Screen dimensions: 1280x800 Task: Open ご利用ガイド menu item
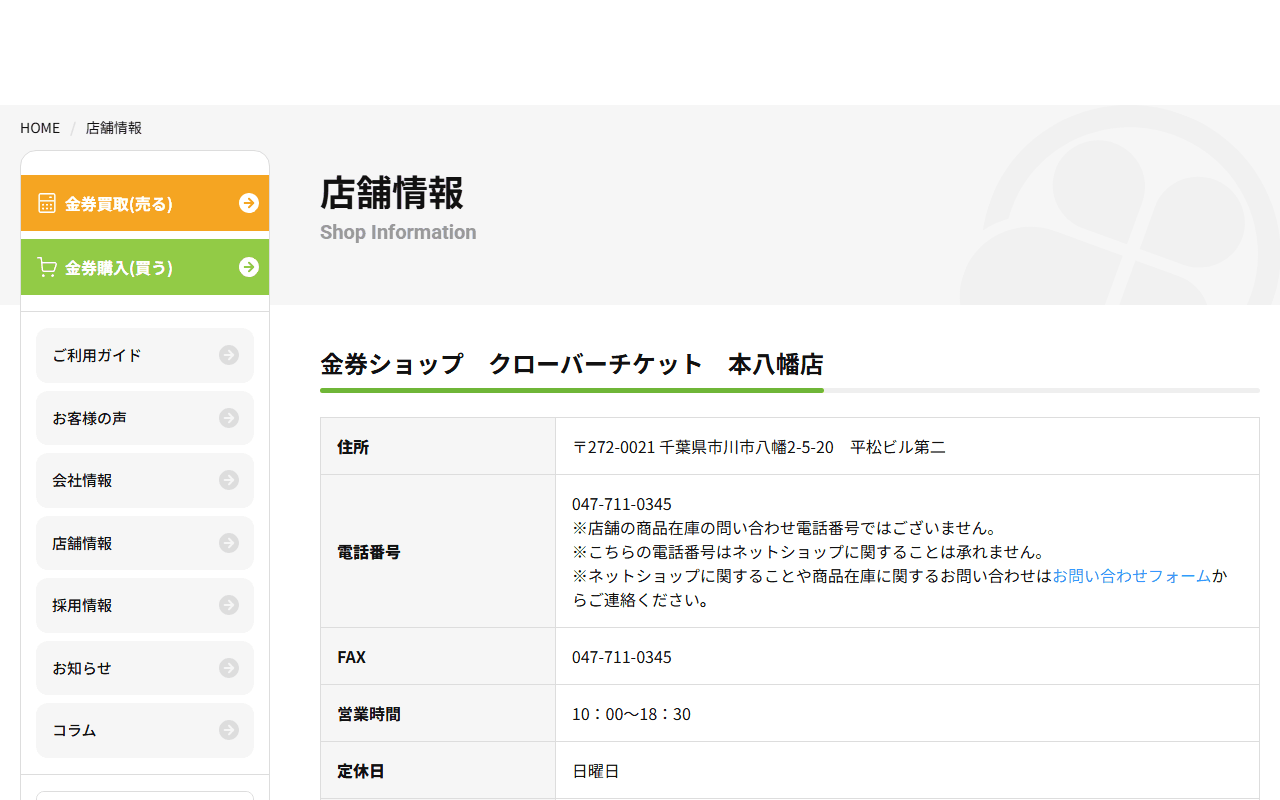tap(145, 355)
